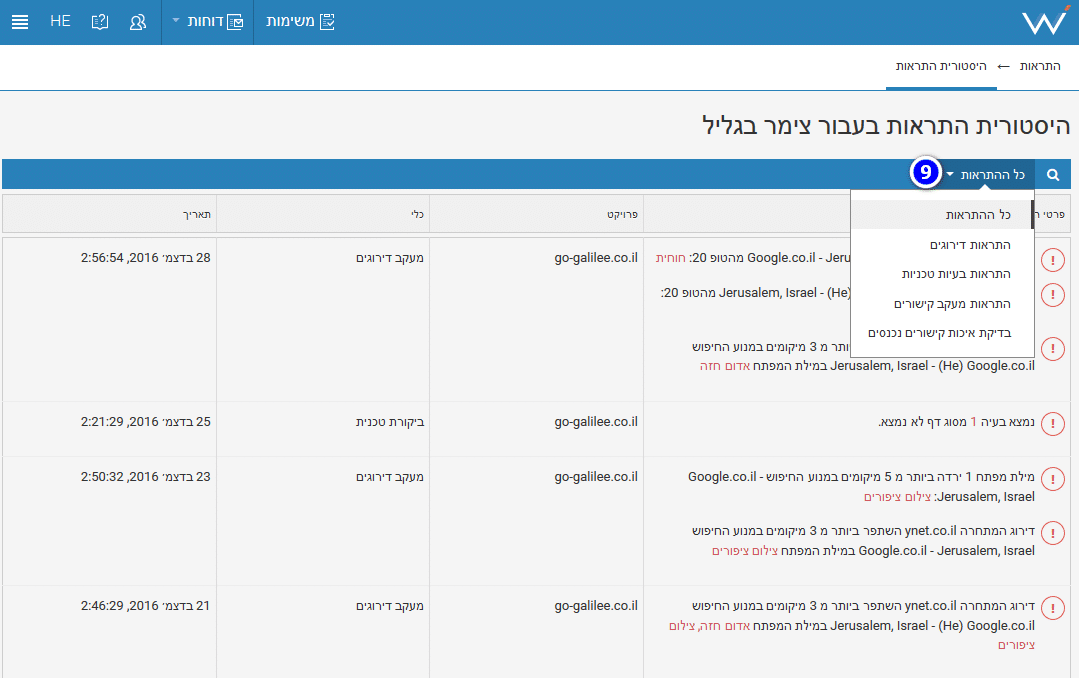Click 'go-galilee.co.il' in the 23 בדצמ׳ row
The width and height of the screenshot is (1079, 678).
[x=596, y=477]
